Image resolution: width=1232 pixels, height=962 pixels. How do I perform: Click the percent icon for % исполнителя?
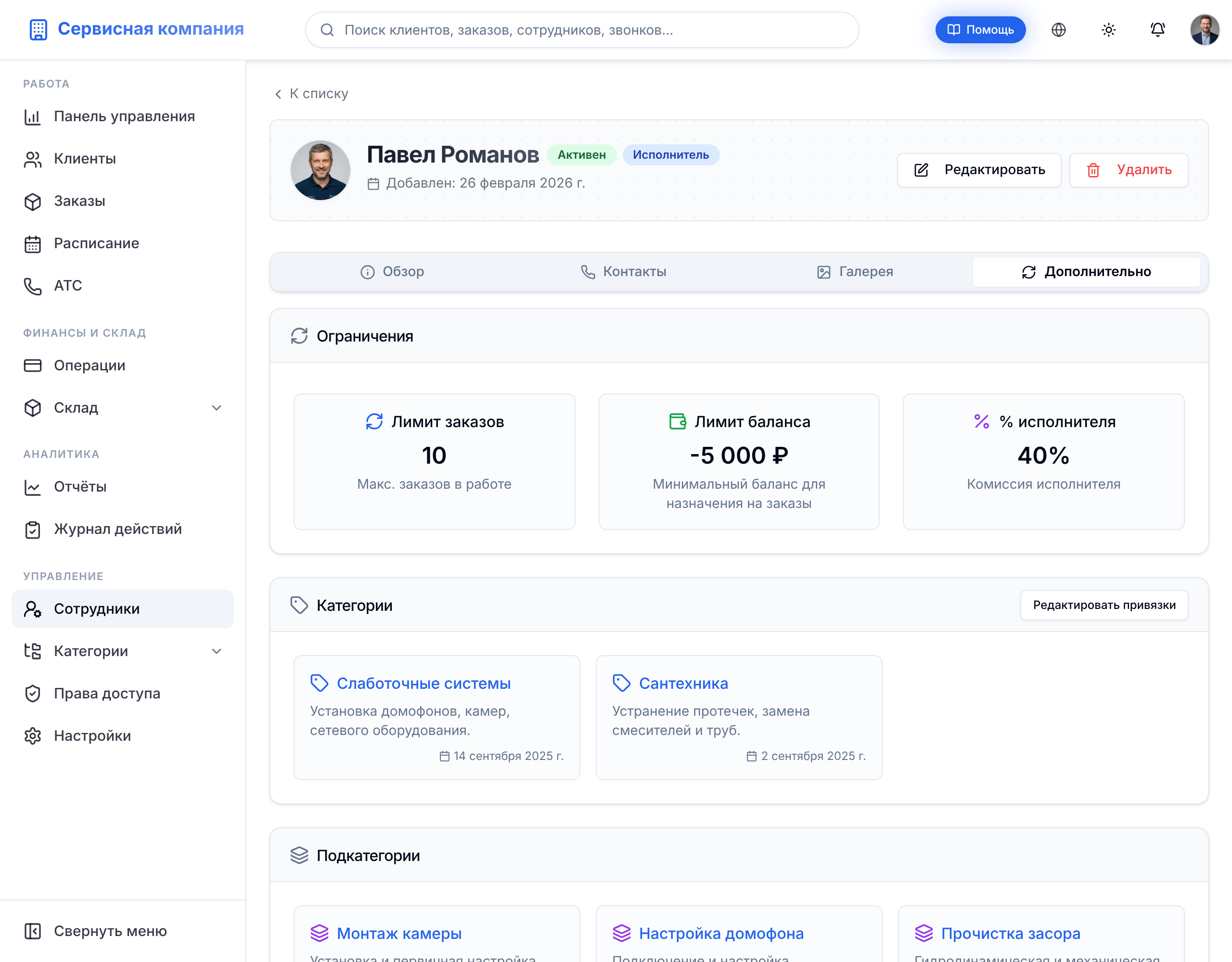(x=982, y=421)
